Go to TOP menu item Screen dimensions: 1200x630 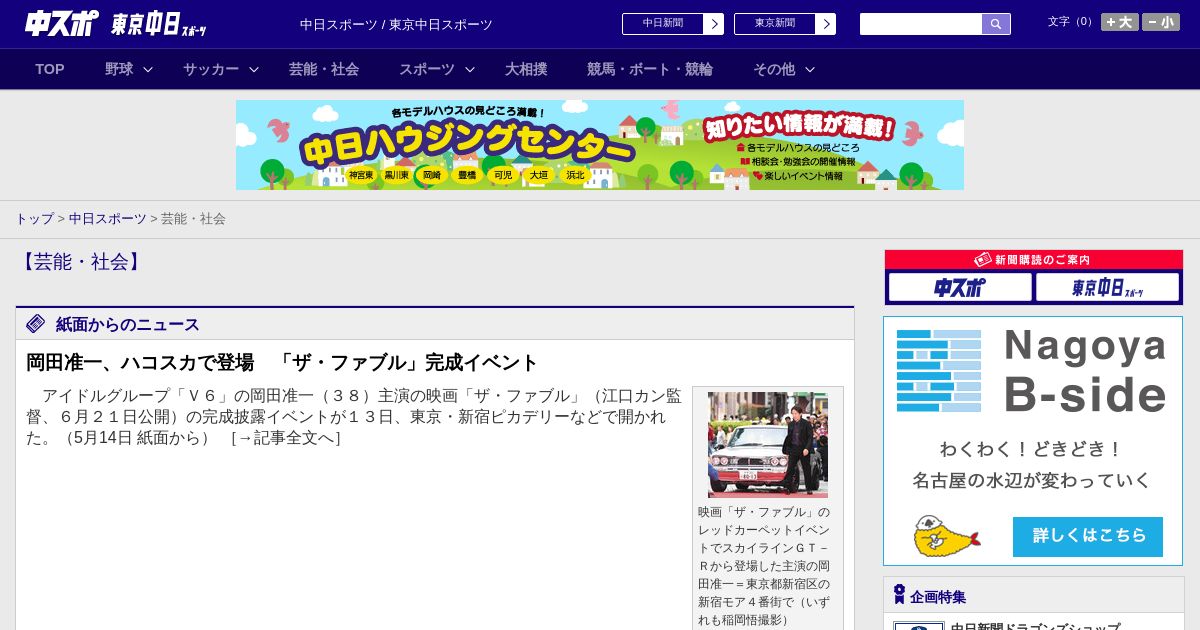(50, 69)
